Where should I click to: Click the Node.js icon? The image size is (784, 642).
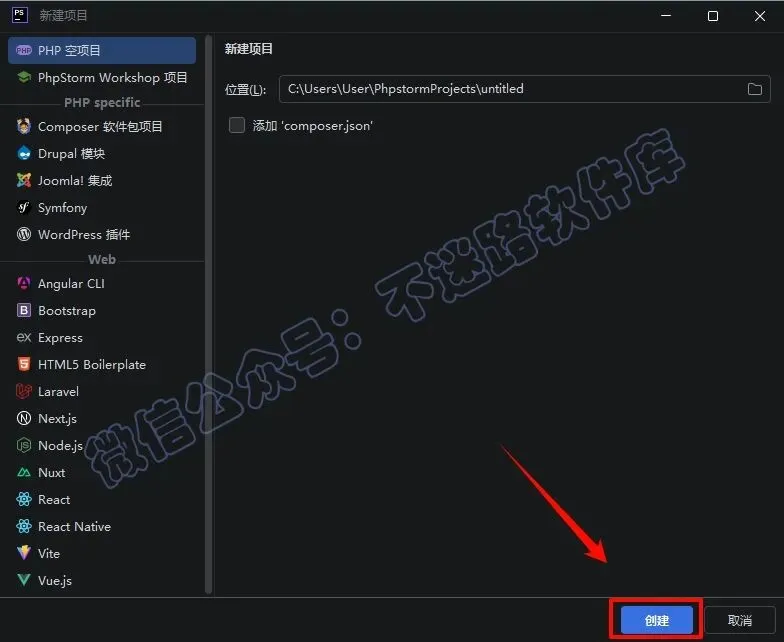(24, 445)
